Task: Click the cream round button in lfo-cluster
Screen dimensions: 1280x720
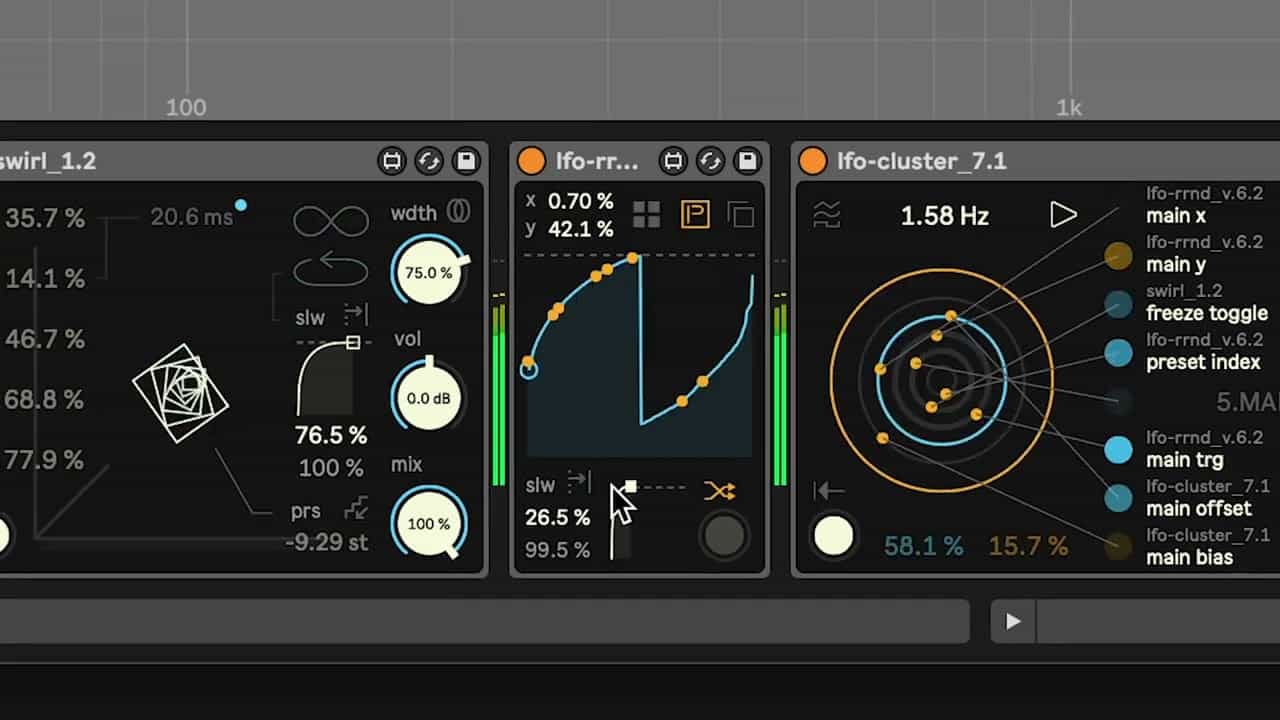Action: pos(833,536)
